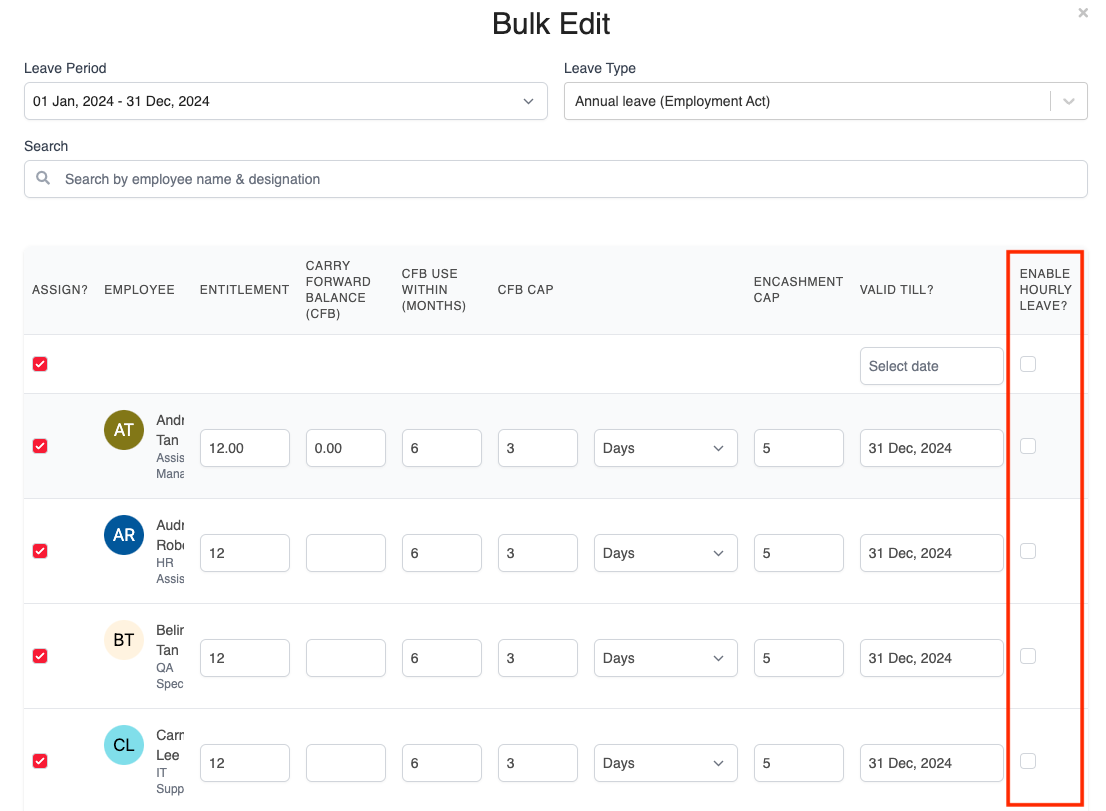Edit CFB cap value for AR row

point(537,553)
